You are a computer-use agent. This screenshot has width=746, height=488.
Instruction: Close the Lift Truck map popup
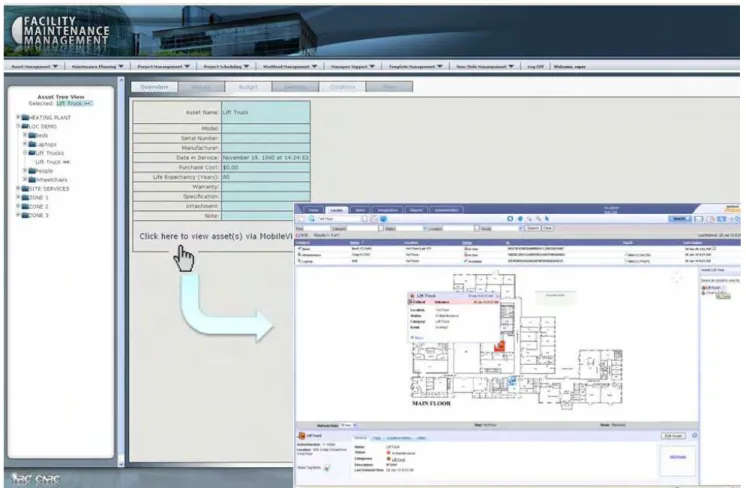point(498,296)
